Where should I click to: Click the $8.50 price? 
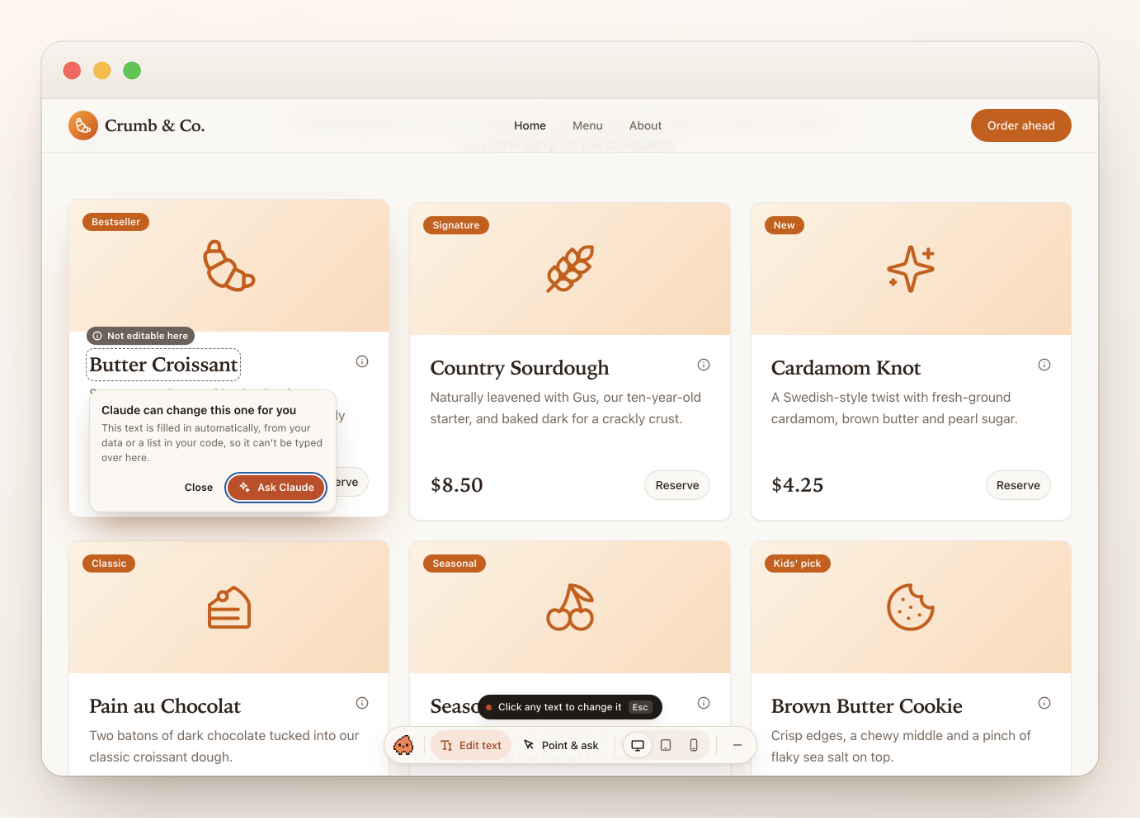coord(457,485)
